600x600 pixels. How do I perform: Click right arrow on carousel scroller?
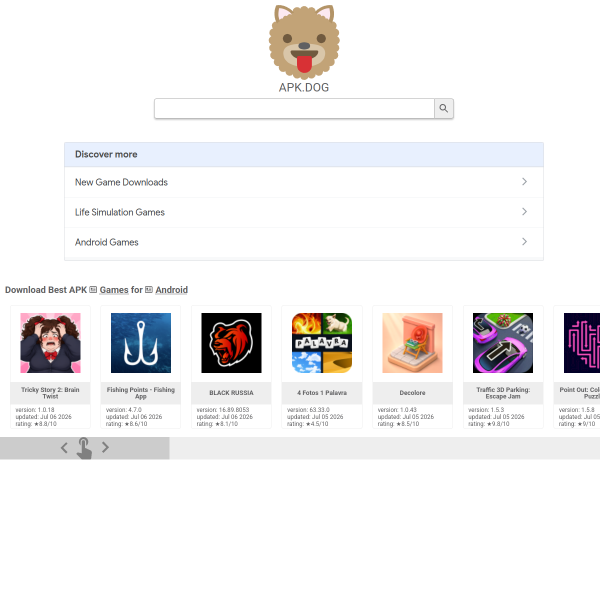click(105, 447)
